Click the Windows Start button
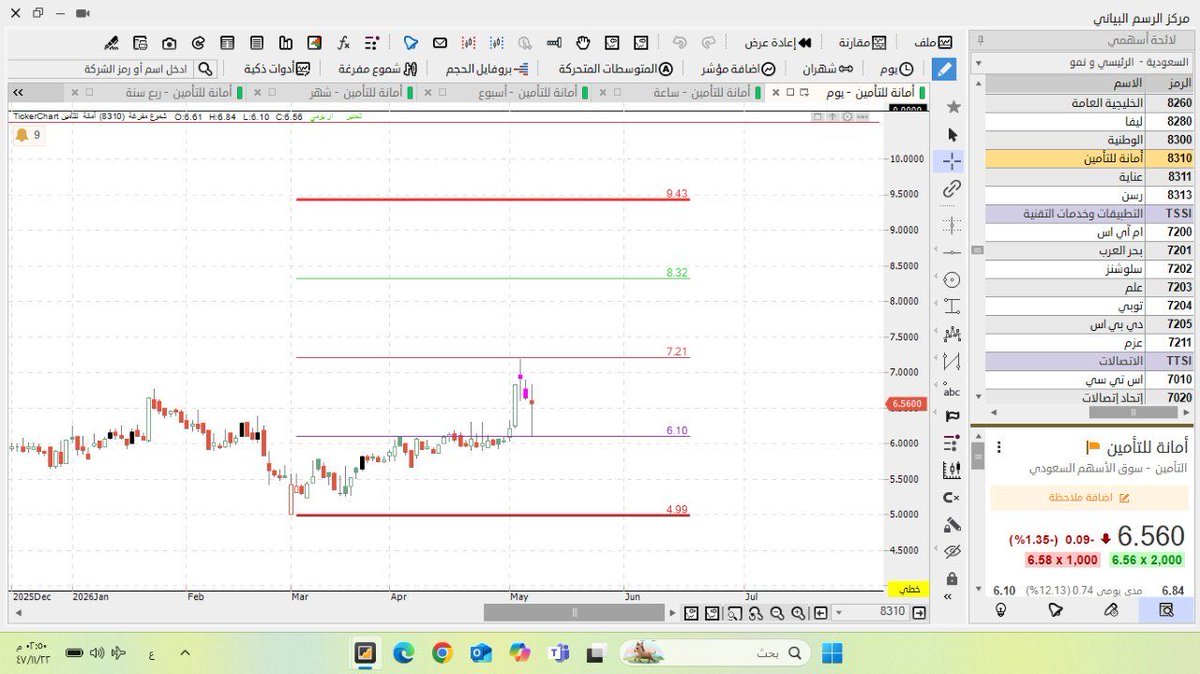The height and width of the screenshot is (674, 1200). click(832, 653)
